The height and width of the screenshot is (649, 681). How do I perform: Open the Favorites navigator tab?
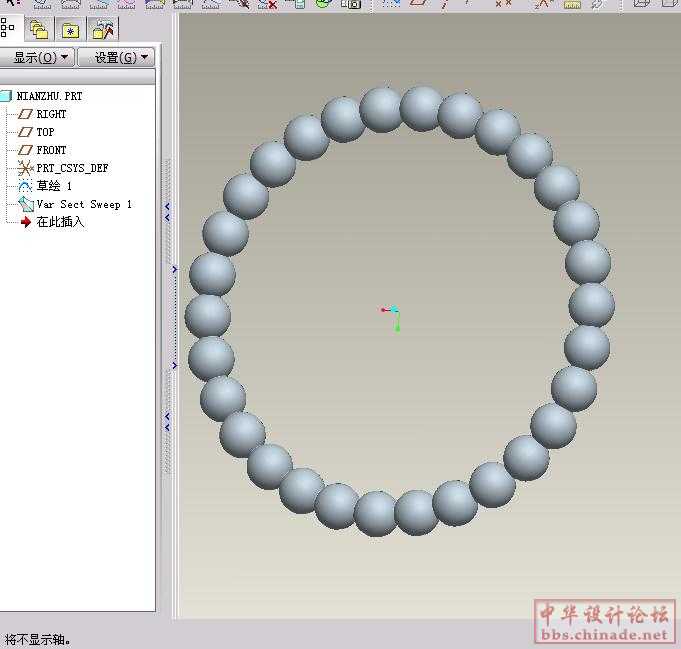(70, 30)
